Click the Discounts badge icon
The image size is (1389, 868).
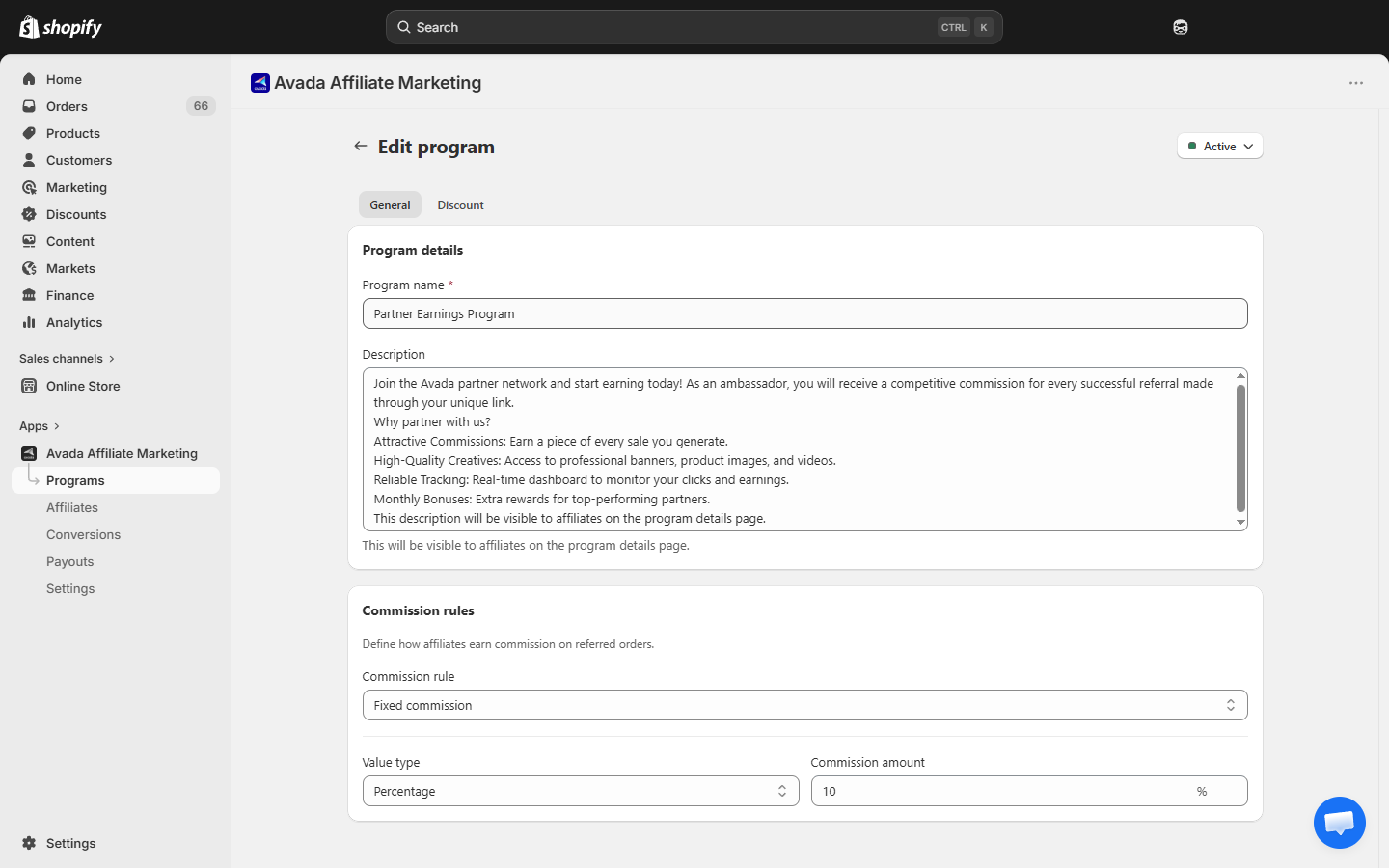[29, 214]
